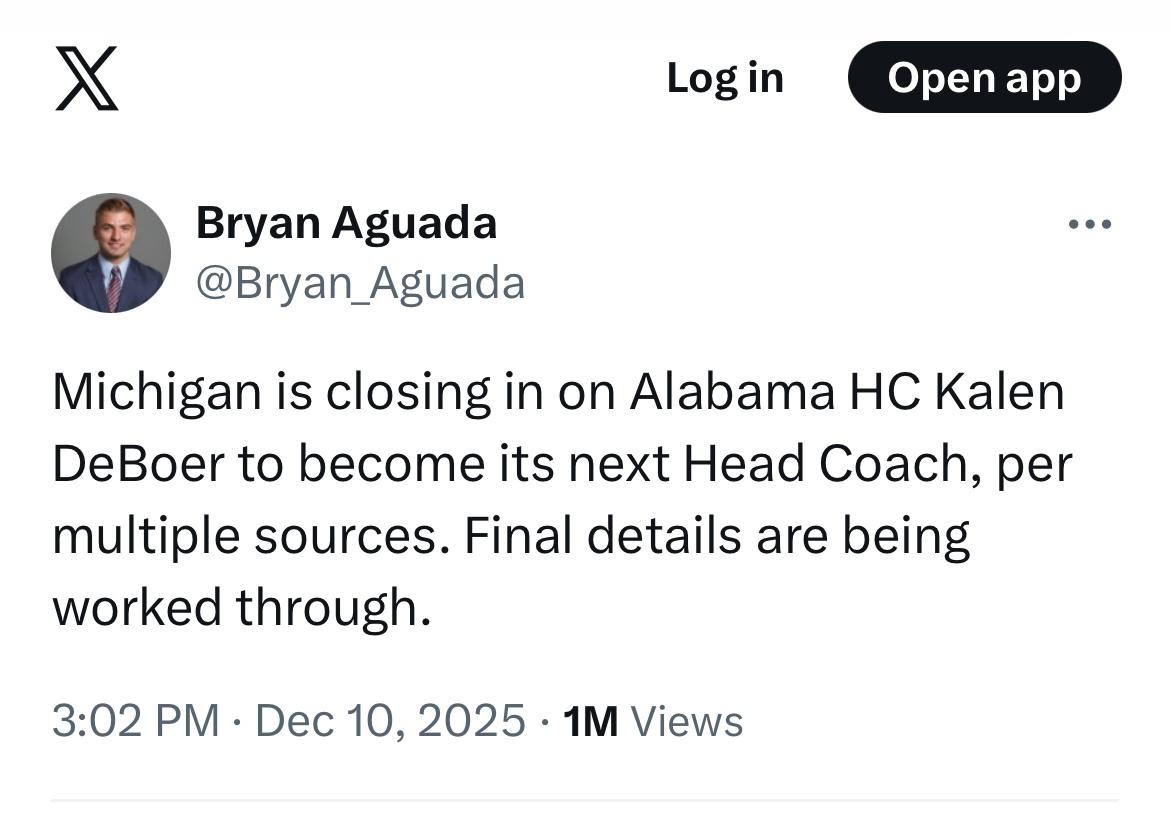Click the worked through text in post
Viewport: 1170px width, 813px height.
tap(241, 607)
